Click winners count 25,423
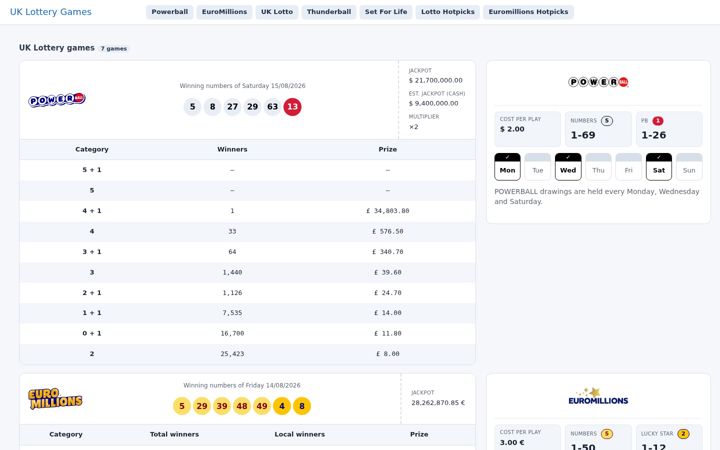This screenshot has width=720, height=450. [x=232, y=354]
